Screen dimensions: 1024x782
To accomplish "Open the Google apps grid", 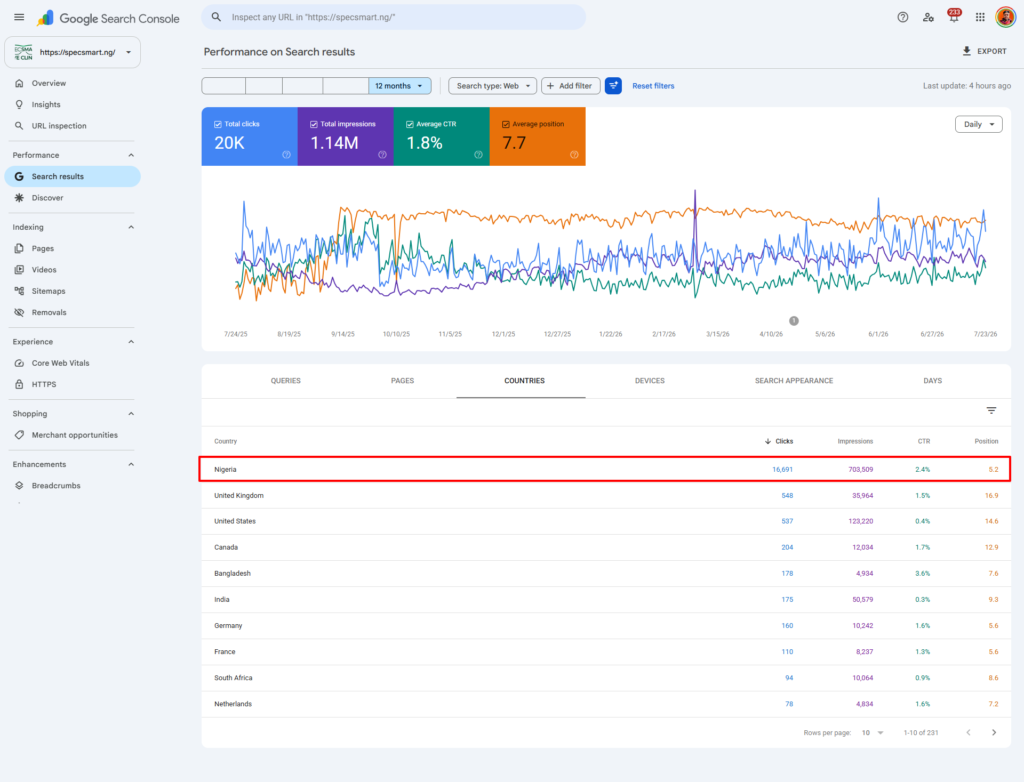I will tap(980, 18).
